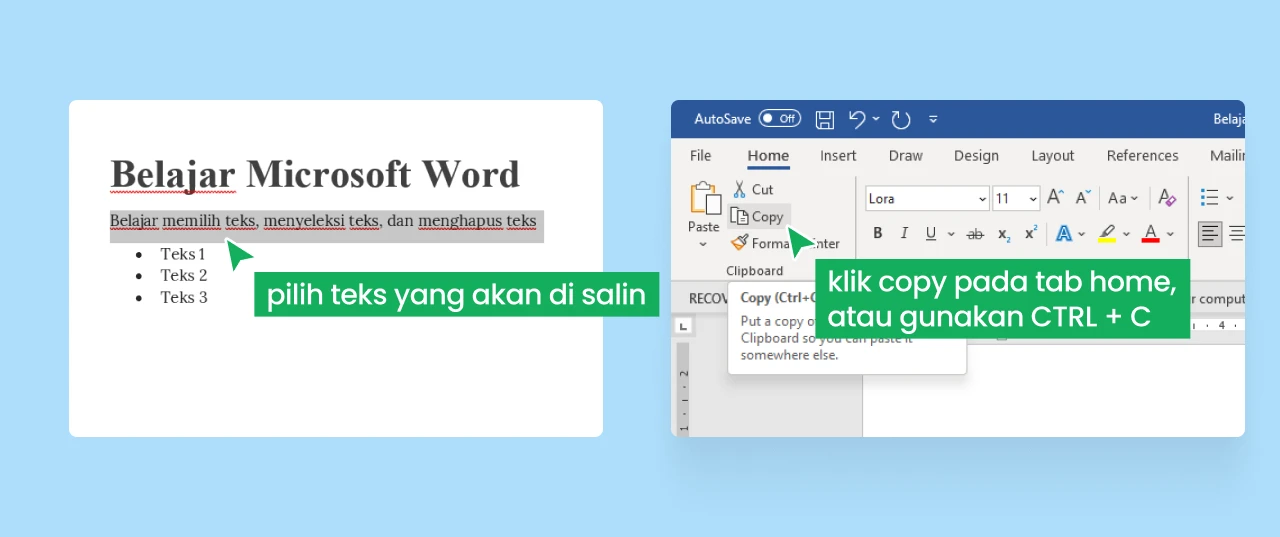The height and width of the screenshot is (537, 1280).
Task: Click Clear All Formatting icon
Action: [1166, 198]
